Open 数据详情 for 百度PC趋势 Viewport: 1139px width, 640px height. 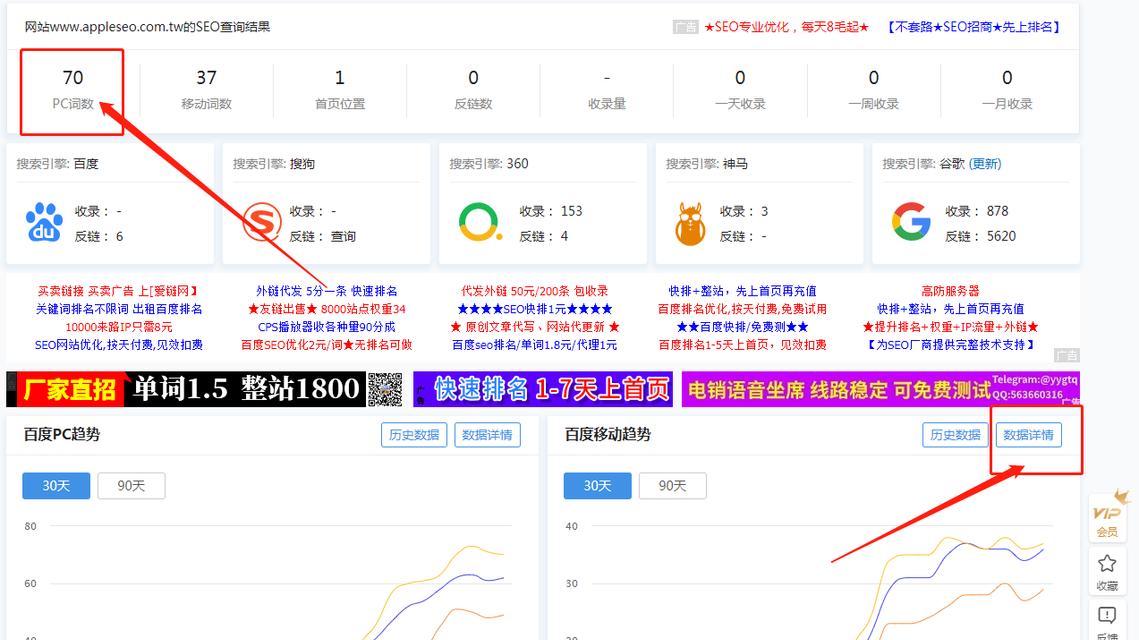pyautogui.click(x=487, y=435)
